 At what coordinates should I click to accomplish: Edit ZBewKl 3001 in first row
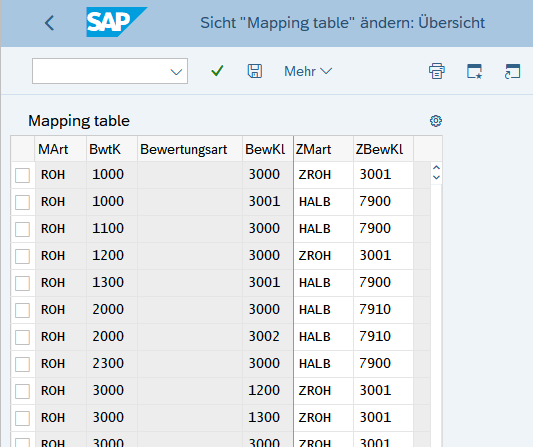(383, 175)
